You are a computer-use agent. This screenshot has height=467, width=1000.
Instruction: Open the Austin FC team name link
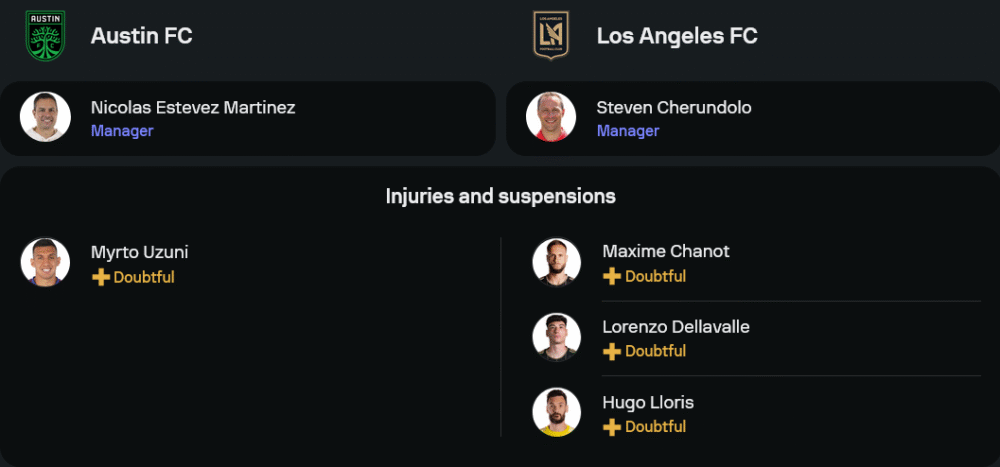click(141, 36)
